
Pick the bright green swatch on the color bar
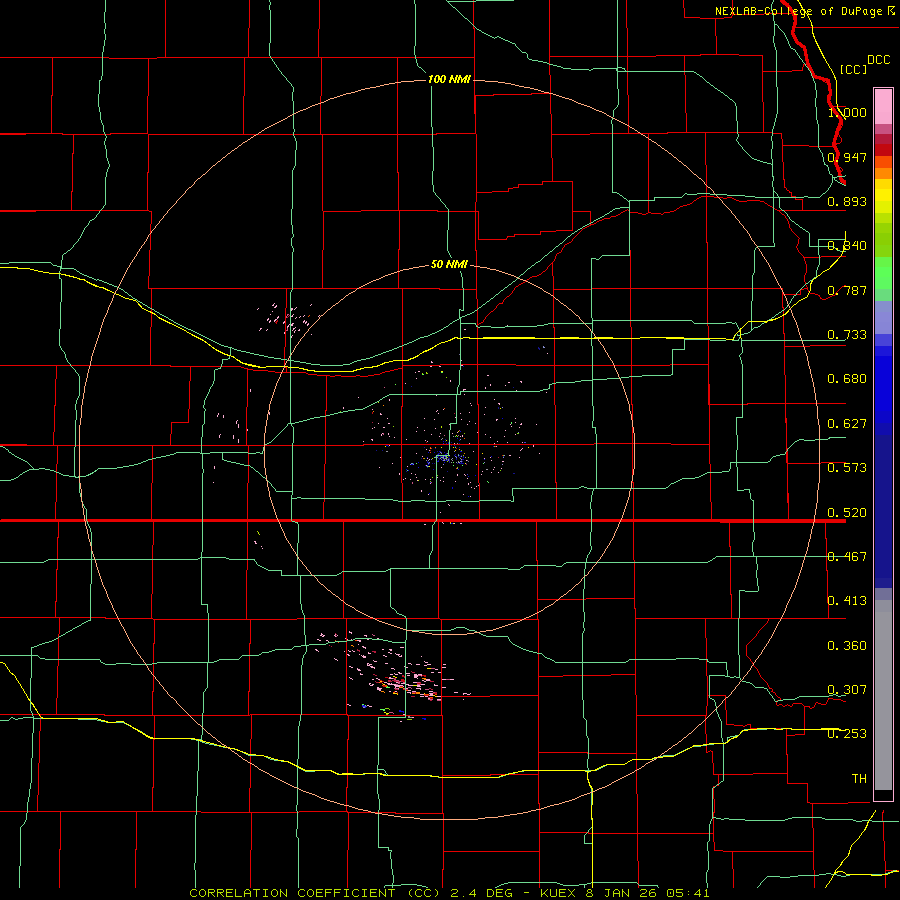[883, 273]
